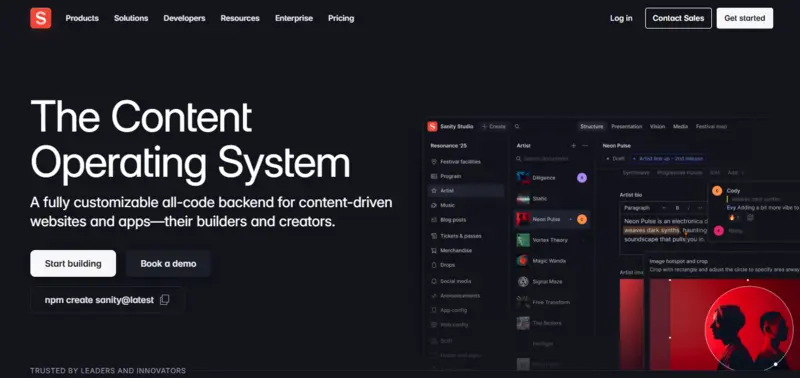Click the bold B icon in the editor toolbar
This screenshot has height=378, width=800.
(677, 208)
